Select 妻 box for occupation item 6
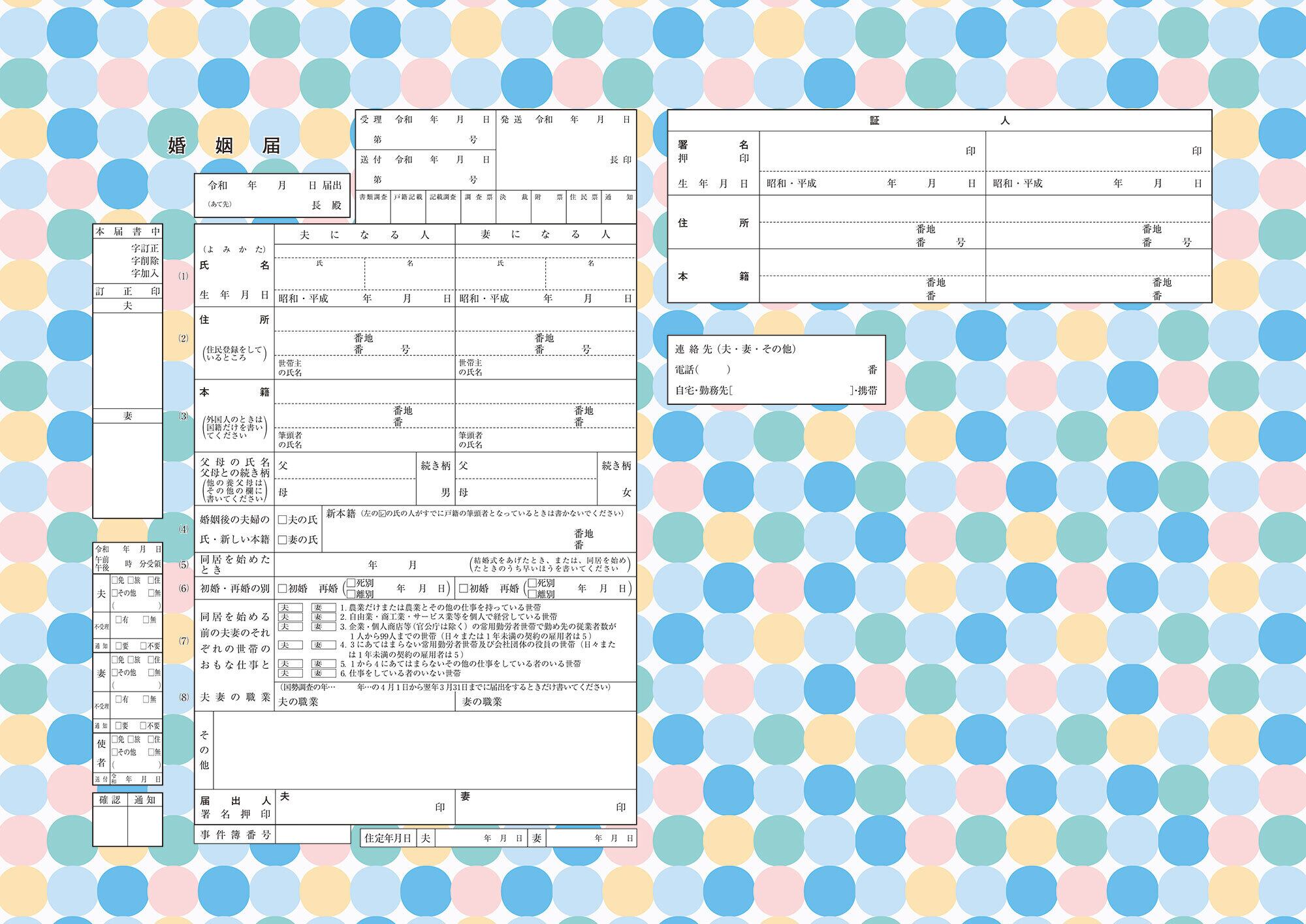This screenshot has height=924, width=1306. [323, 673]
